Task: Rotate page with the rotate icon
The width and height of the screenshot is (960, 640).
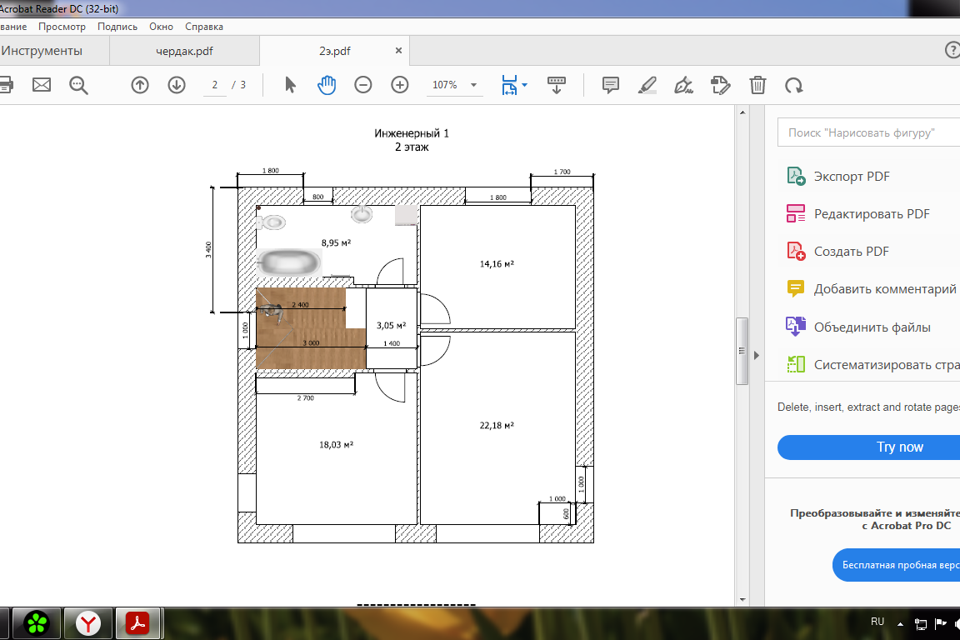Action: pyautogui.click(x=794, y=85)
